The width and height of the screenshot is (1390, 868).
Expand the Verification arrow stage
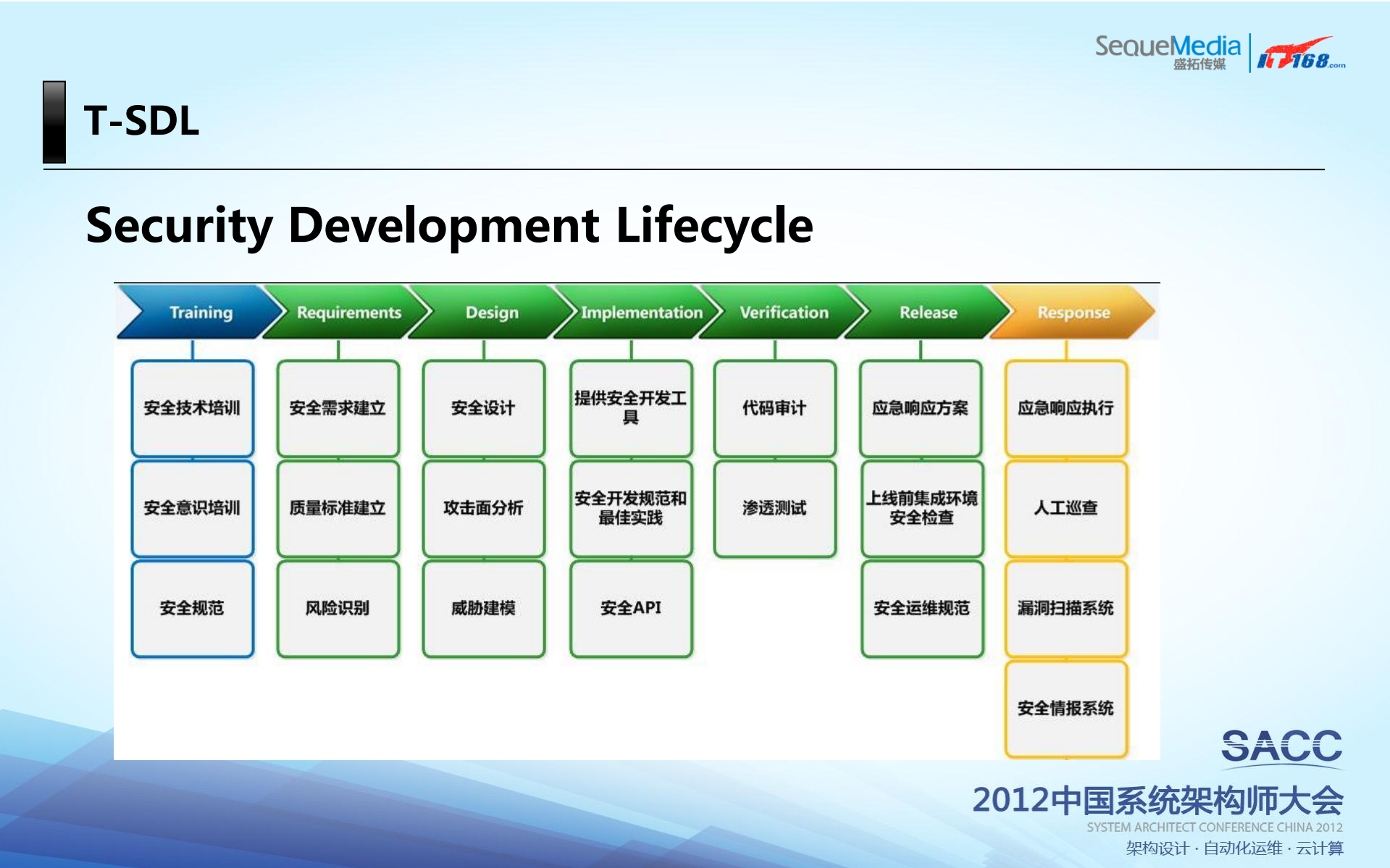(784, 313)
